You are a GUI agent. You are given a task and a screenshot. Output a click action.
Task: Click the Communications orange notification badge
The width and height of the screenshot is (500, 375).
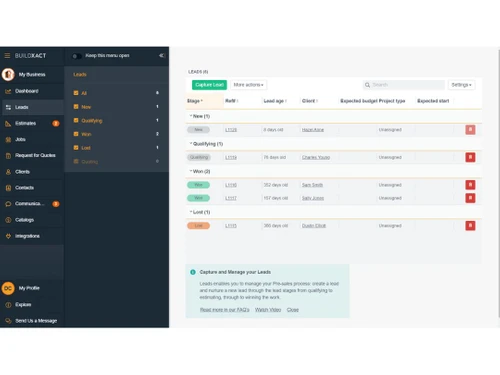point(56,204)
